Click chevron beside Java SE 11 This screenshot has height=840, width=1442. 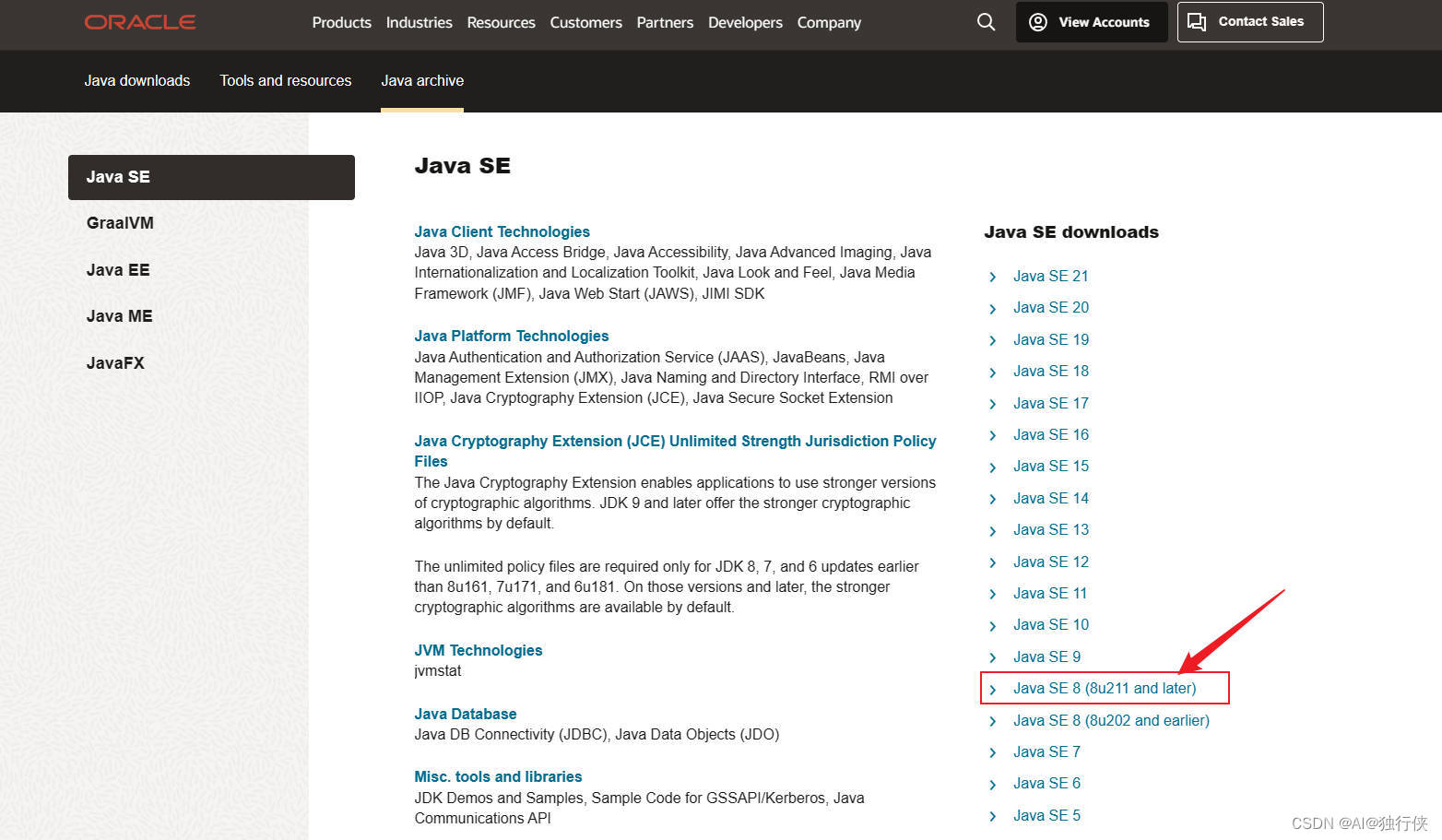click(992, 594)
